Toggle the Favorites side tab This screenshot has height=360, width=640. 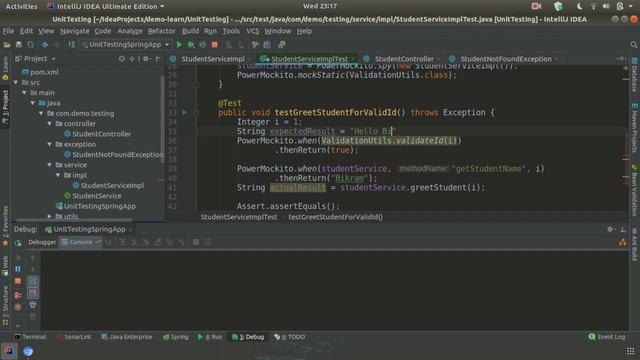click(5, 226)
